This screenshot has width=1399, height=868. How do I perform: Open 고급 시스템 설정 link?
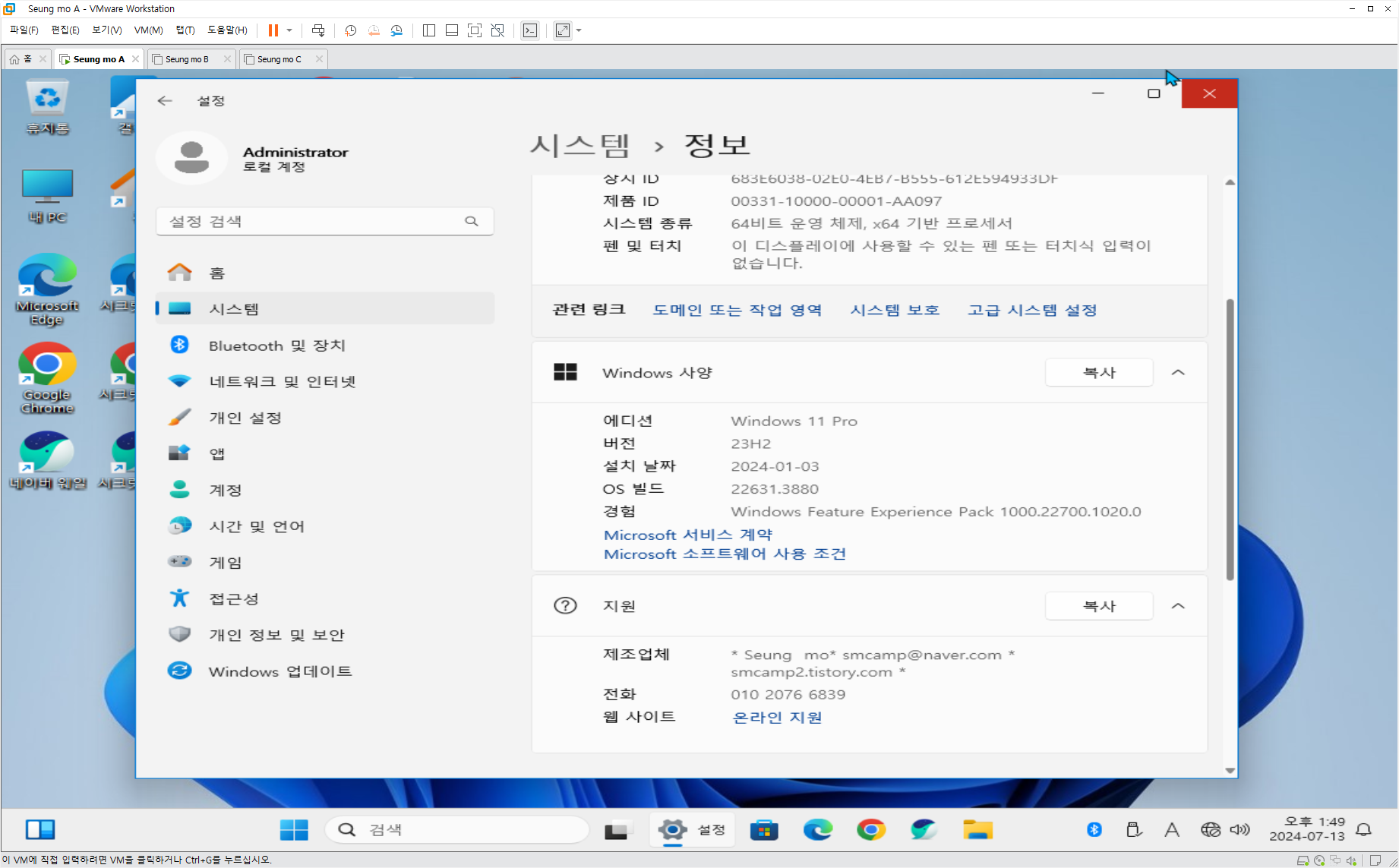pyautogui.click(x=1032, y=310)
